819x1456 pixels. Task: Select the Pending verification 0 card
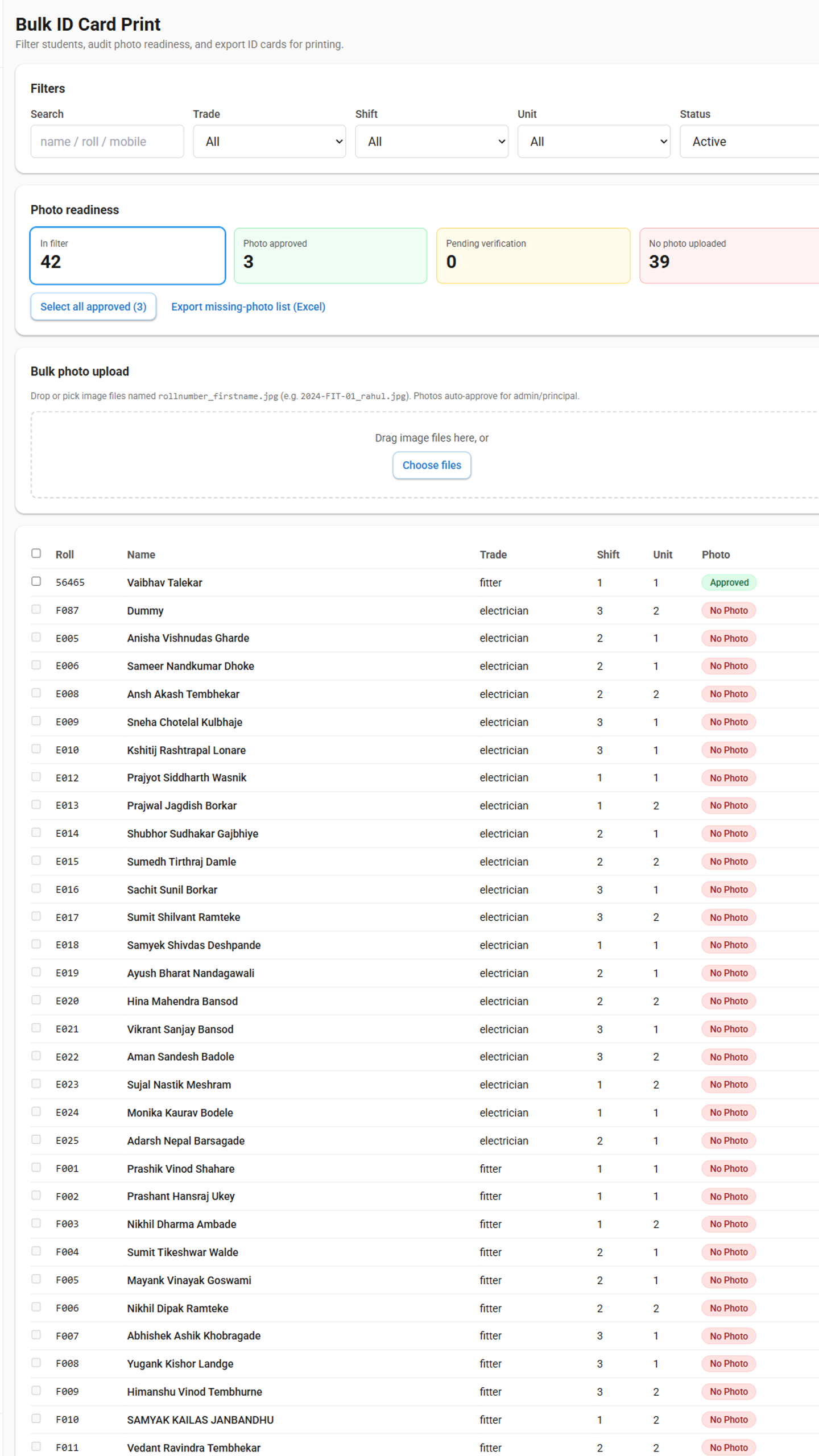click(533, 255)
